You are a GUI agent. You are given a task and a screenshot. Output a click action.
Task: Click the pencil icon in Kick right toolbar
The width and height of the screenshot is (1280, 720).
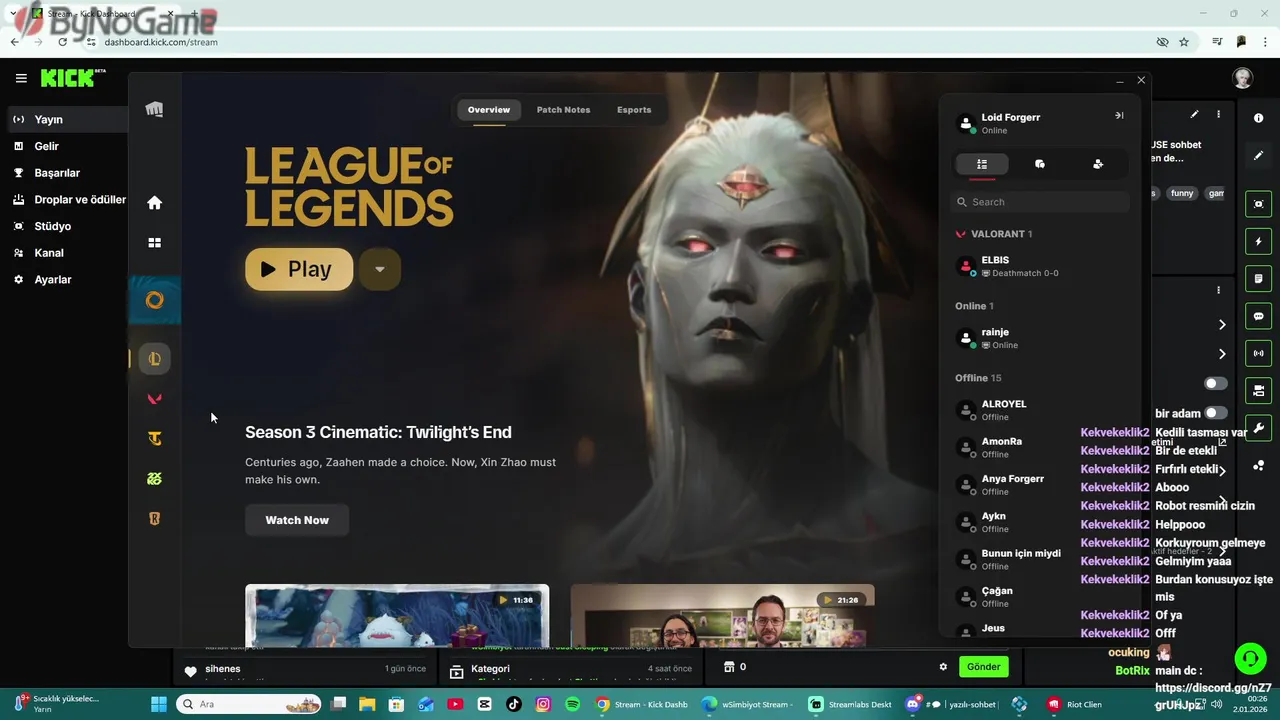click(1259, 156)
